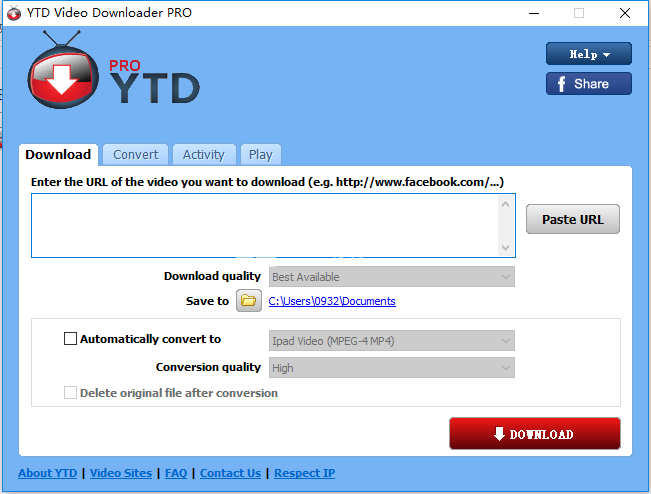Enable Automatically convert to checkbox
The image size is (651, 494).
(x=70, y=339)
